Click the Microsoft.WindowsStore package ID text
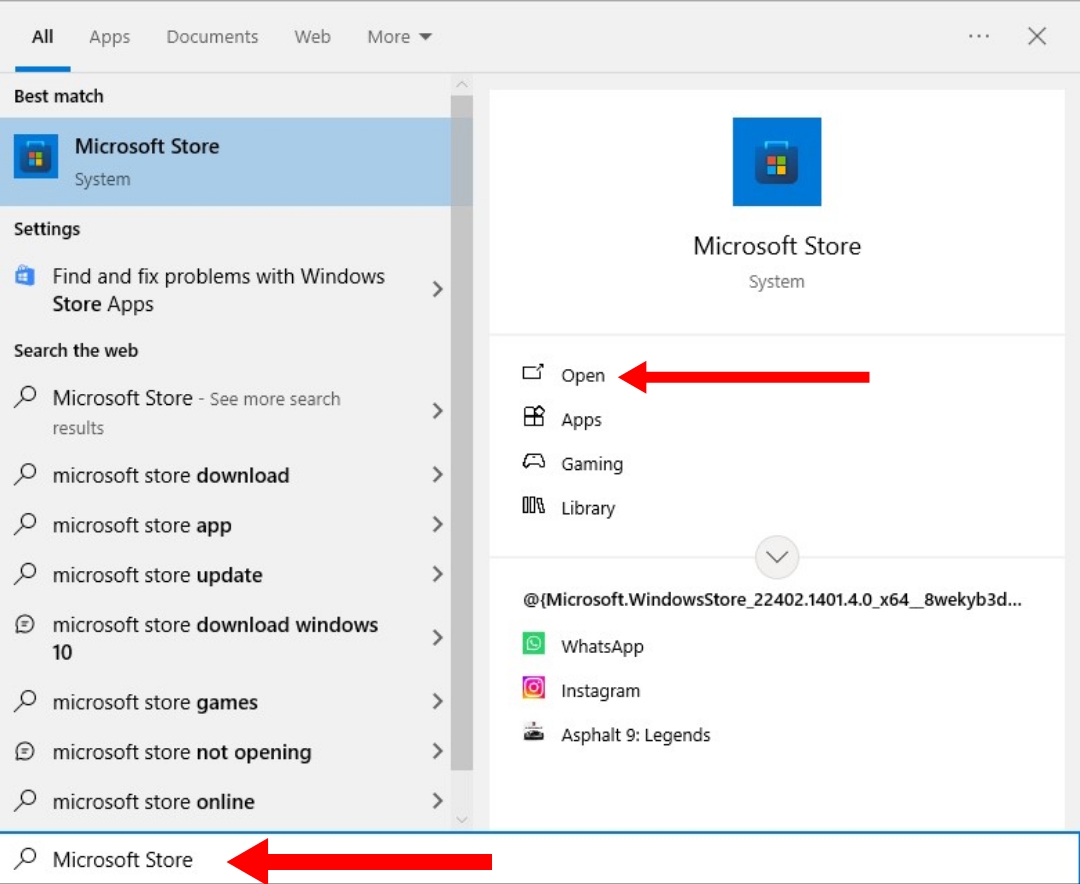1080x884 pixels. click(771, 599)
